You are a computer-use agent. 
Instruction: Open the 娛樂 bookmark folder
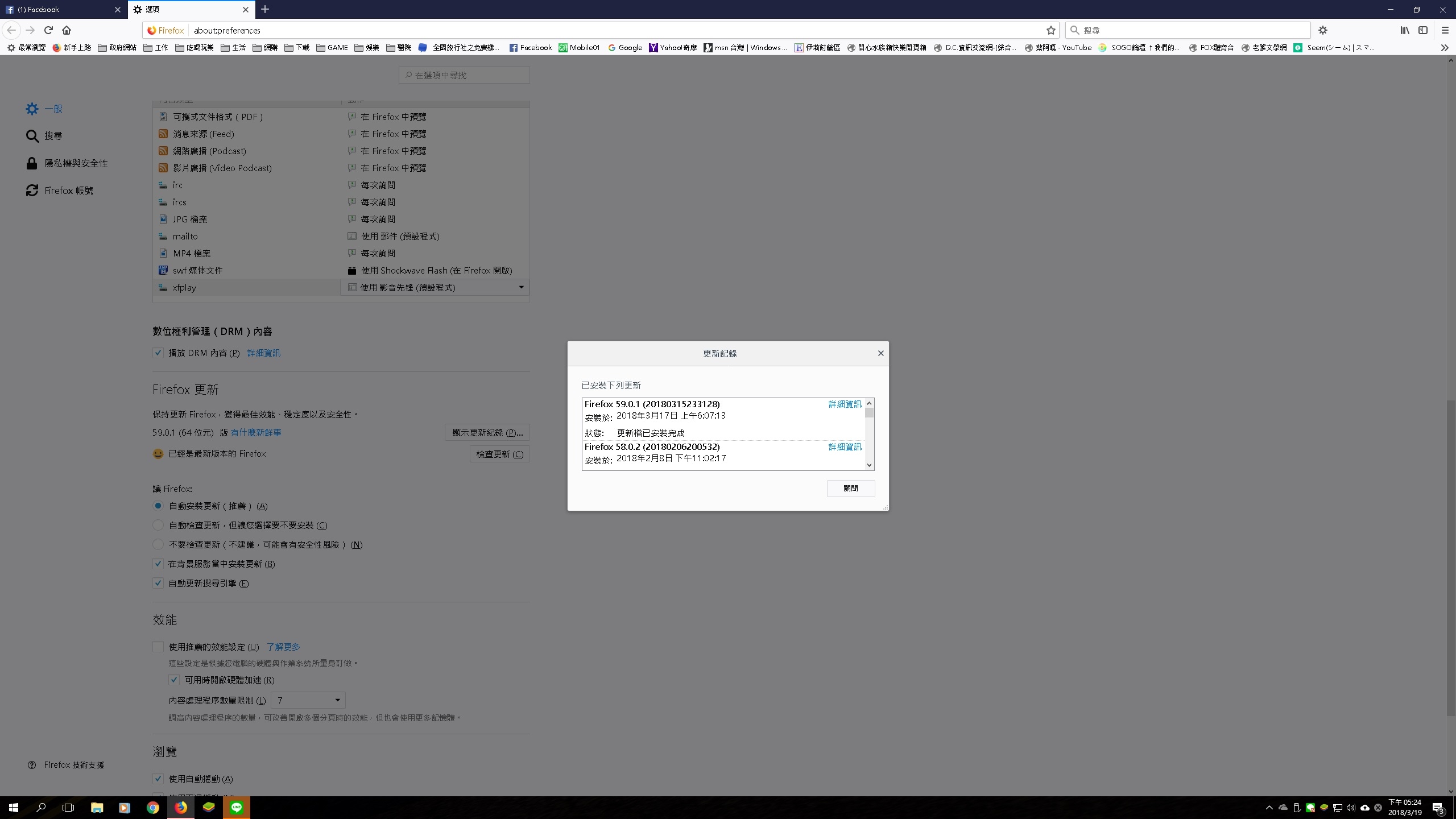click(x=367, y=48)
